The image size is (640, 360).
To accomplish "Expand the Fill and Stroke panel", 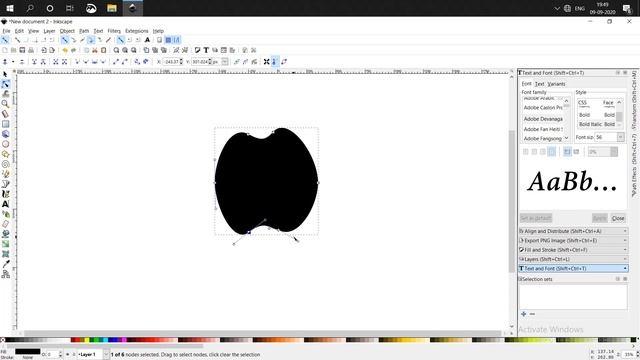I will click(573, 250).
